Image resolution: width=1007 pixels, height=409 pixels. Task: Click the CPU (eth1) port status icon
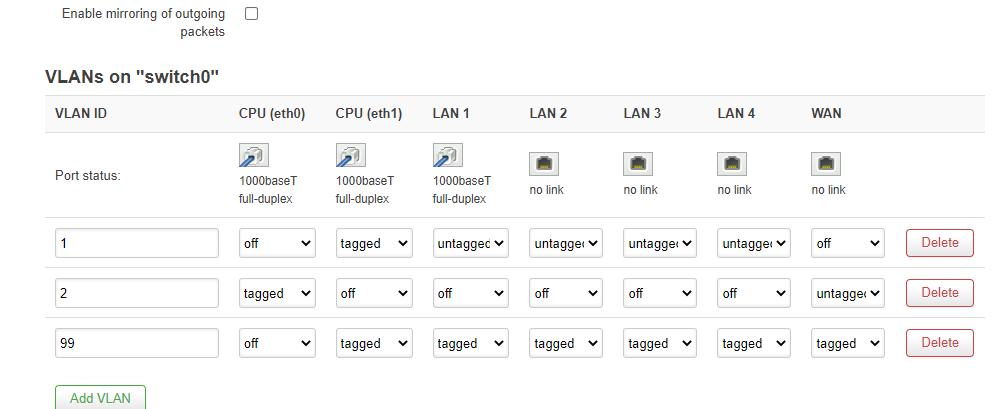coord(351,155)
